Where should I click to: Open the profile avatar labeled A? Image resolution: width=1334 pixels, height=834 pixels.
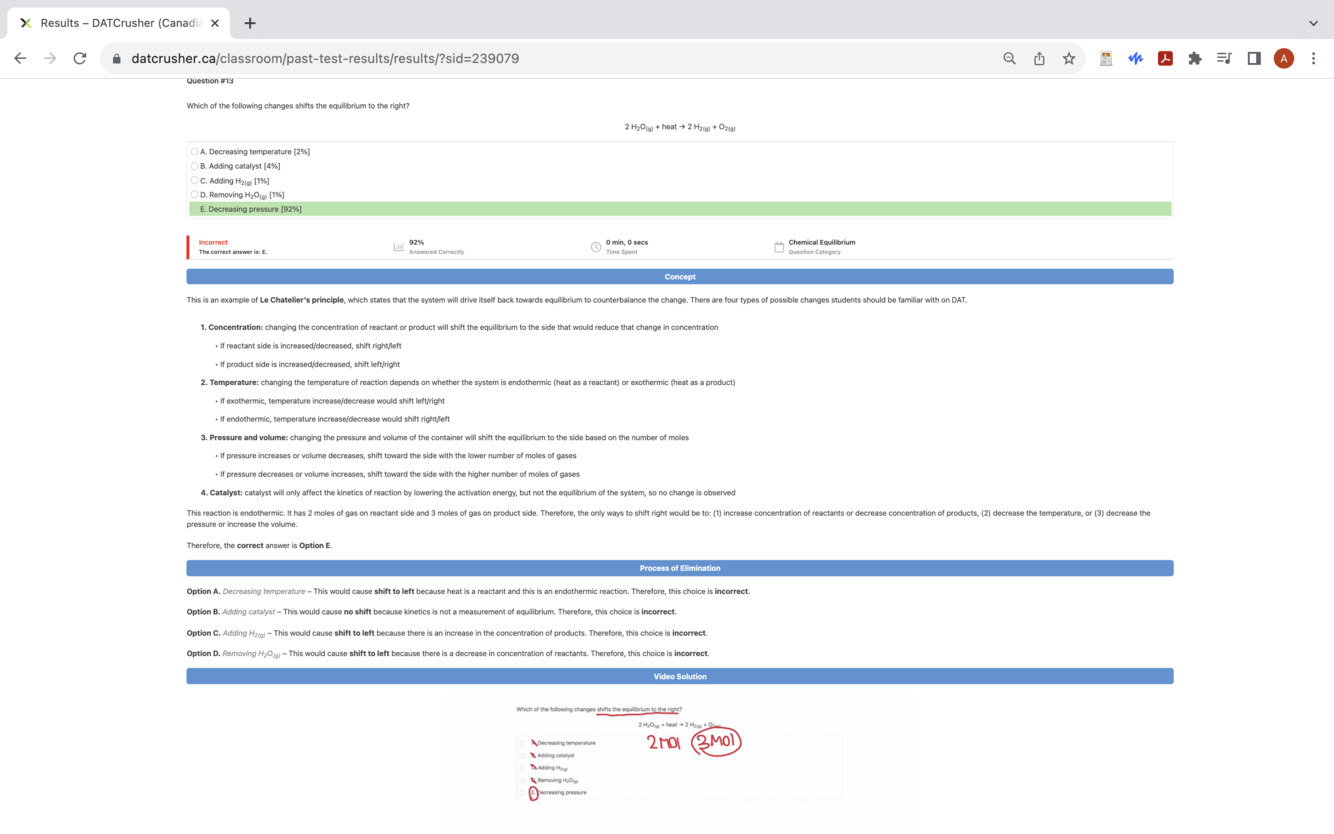[1284, 58]
